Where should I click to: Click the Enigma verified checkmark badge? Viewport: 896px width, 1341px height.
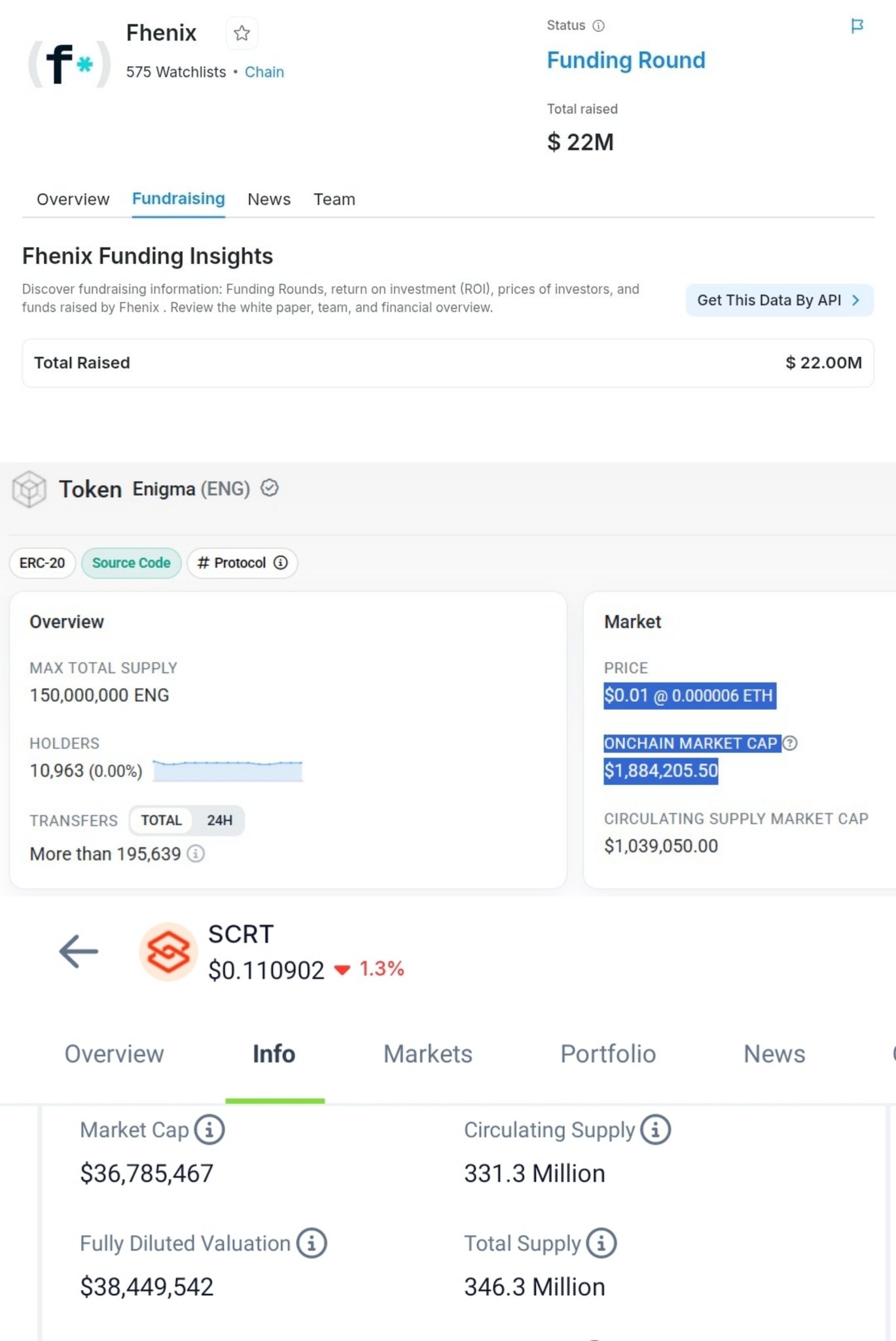(270, 488)
